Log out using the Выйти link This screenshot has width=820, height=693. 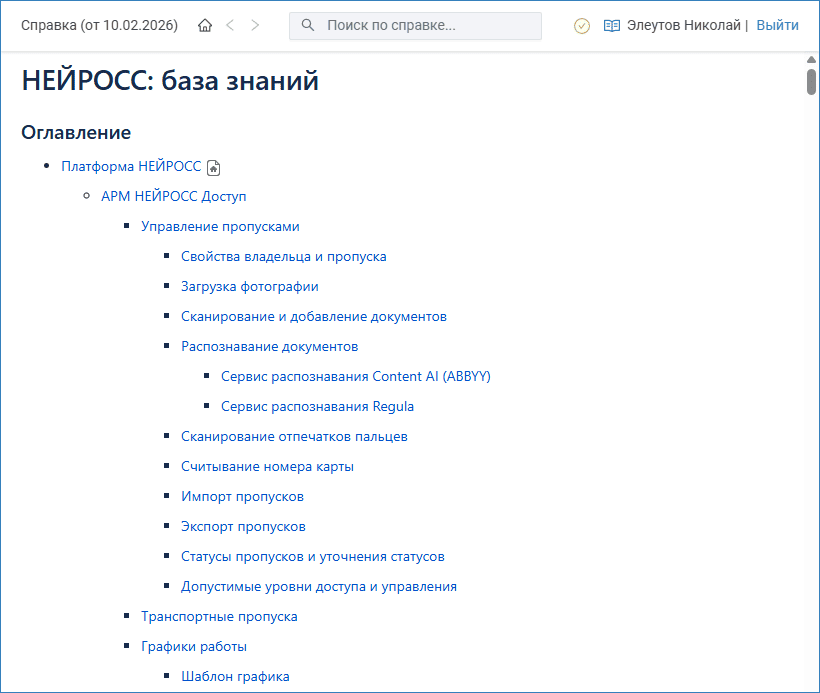pos(777,26)
